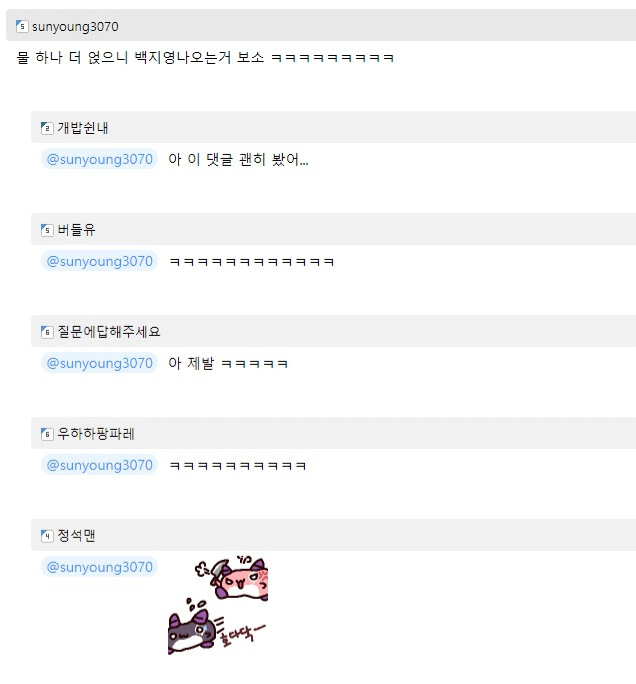Open 질문에답해주세요 username profile
Screen dimensions: 636x684
[x=109, y=332]
